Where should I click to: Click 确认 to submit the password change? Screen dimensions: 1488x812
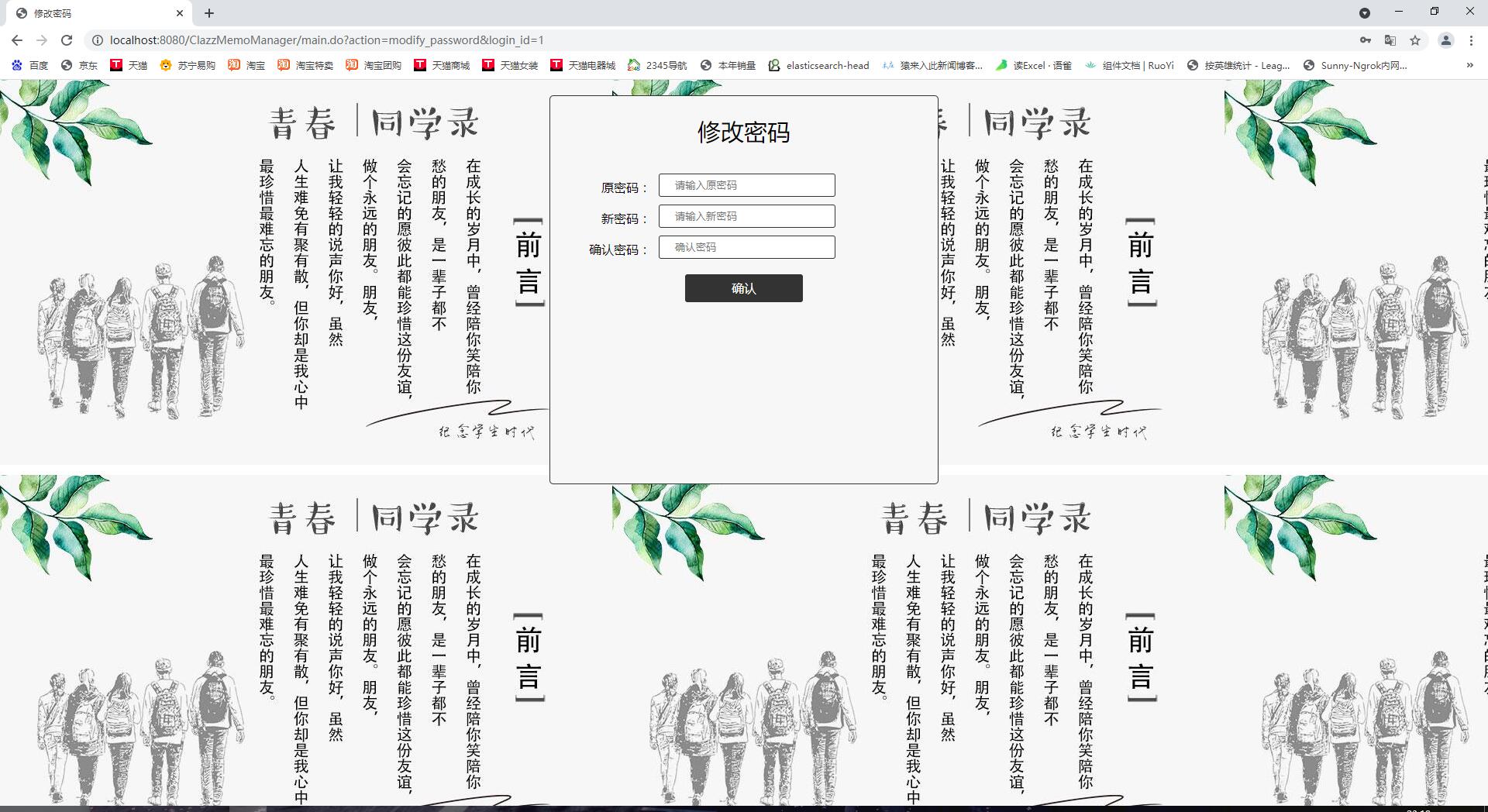click(x=742, y=288)
